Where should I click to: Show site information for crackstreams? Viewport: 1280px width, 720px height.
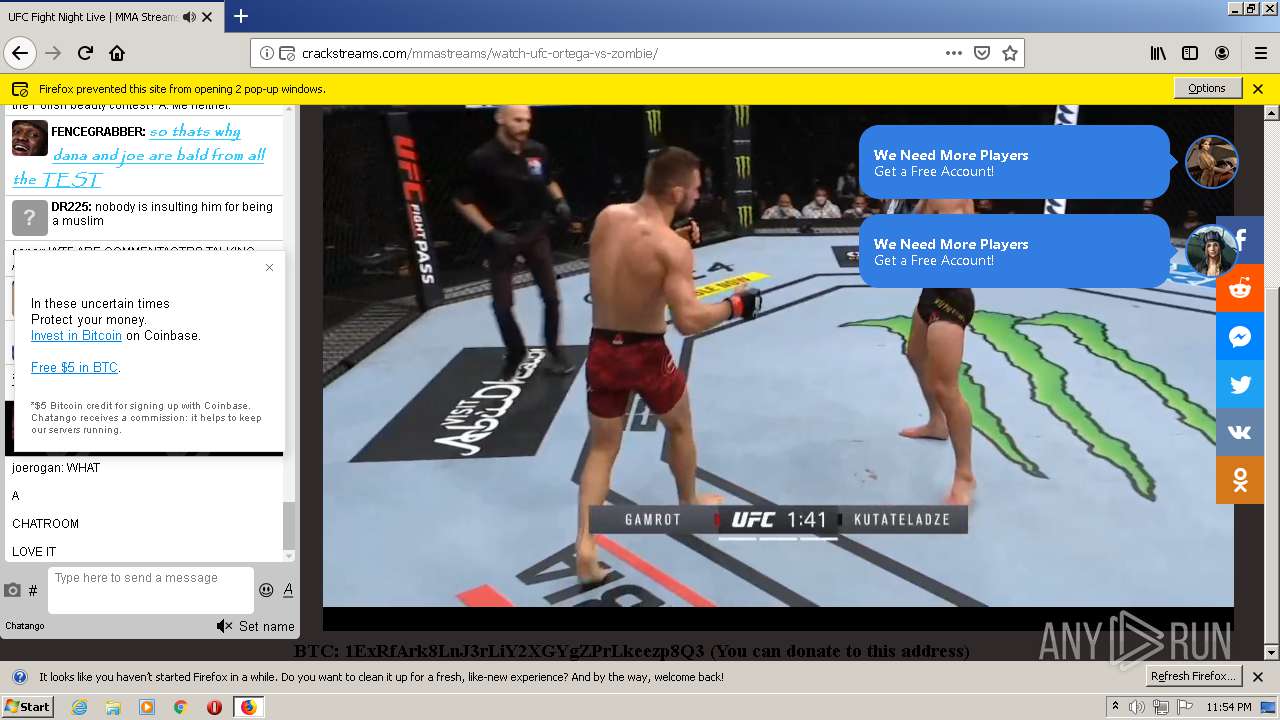tap(267, 53)
